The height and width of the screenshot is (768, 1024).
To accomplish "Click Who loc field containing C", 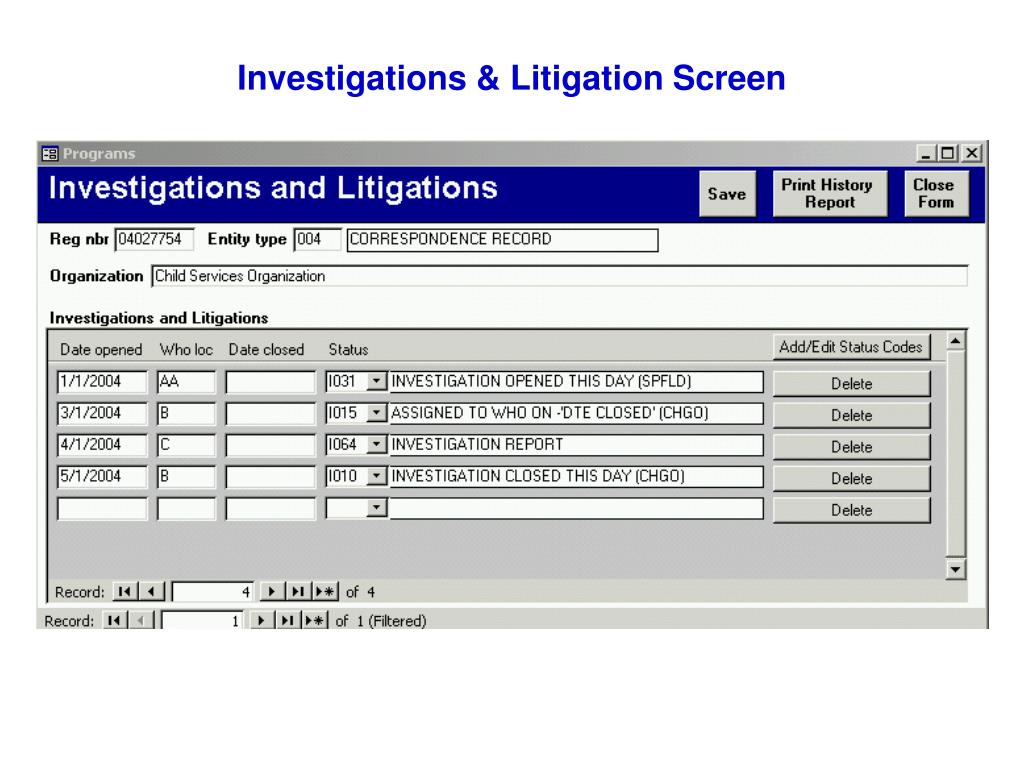I will (x=186, y=445).
